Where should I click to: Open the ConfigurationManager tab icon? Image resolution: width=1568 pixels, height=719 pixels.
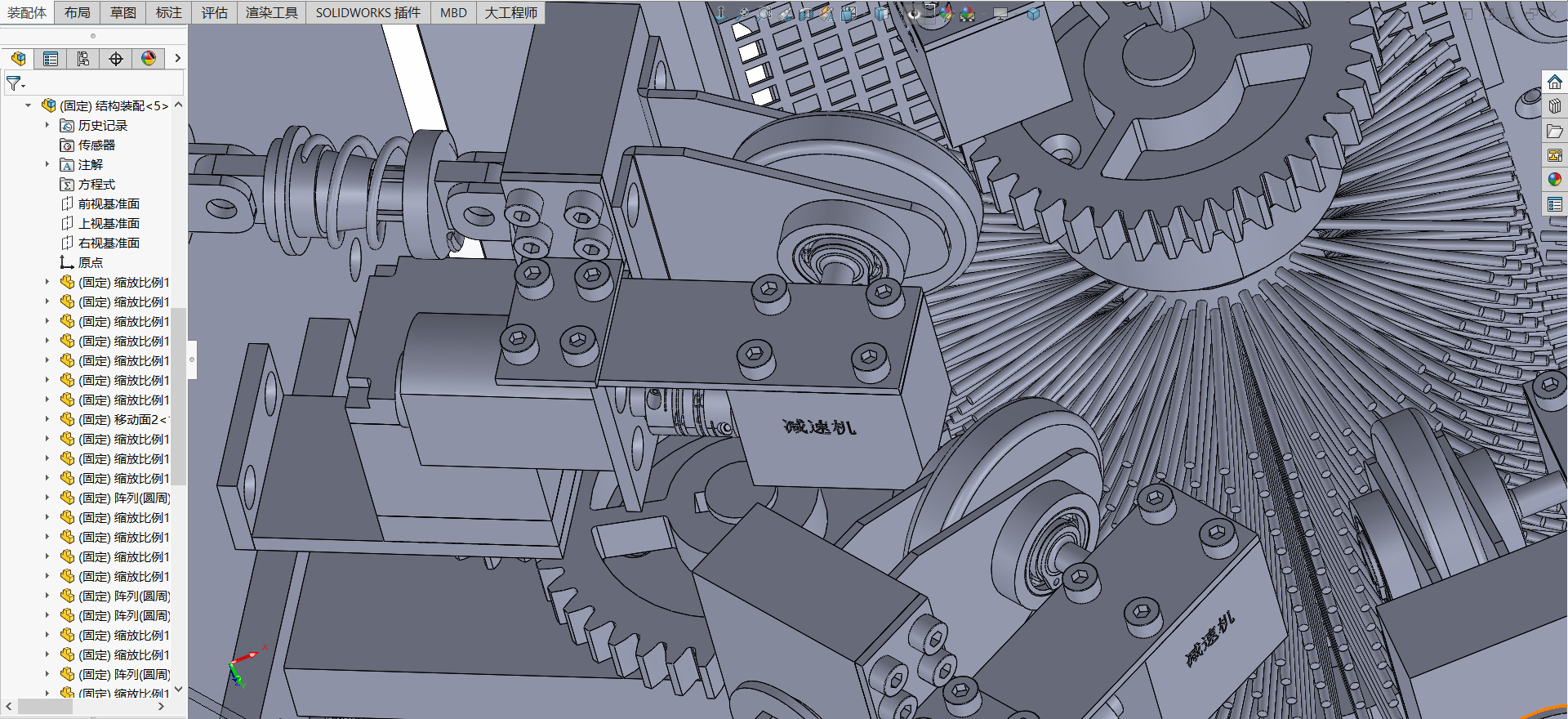click(83, 58)
